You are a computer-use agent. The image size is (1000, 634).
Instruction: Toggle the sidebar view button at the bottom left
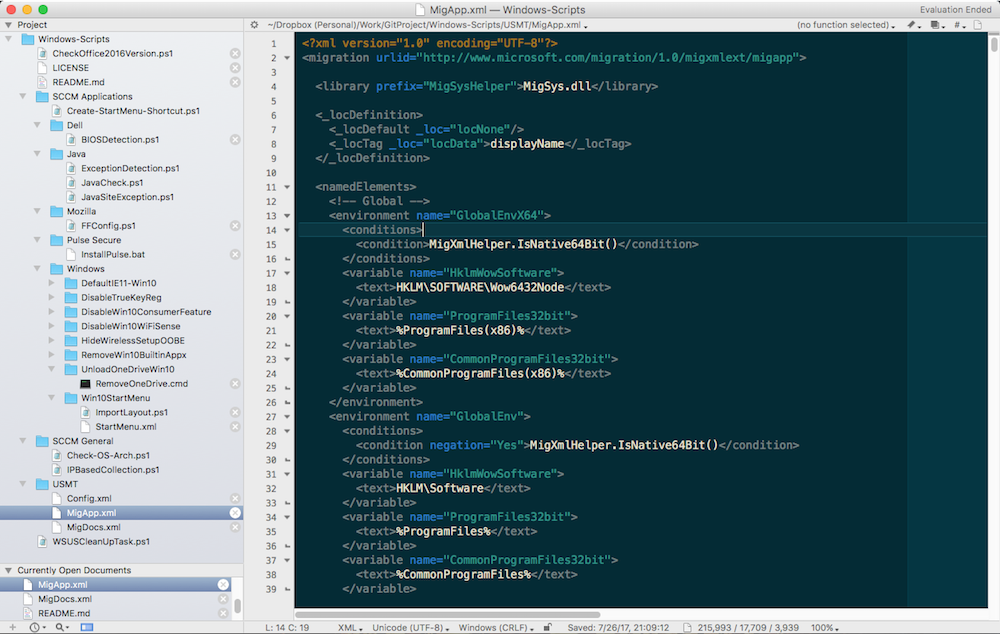87,627
